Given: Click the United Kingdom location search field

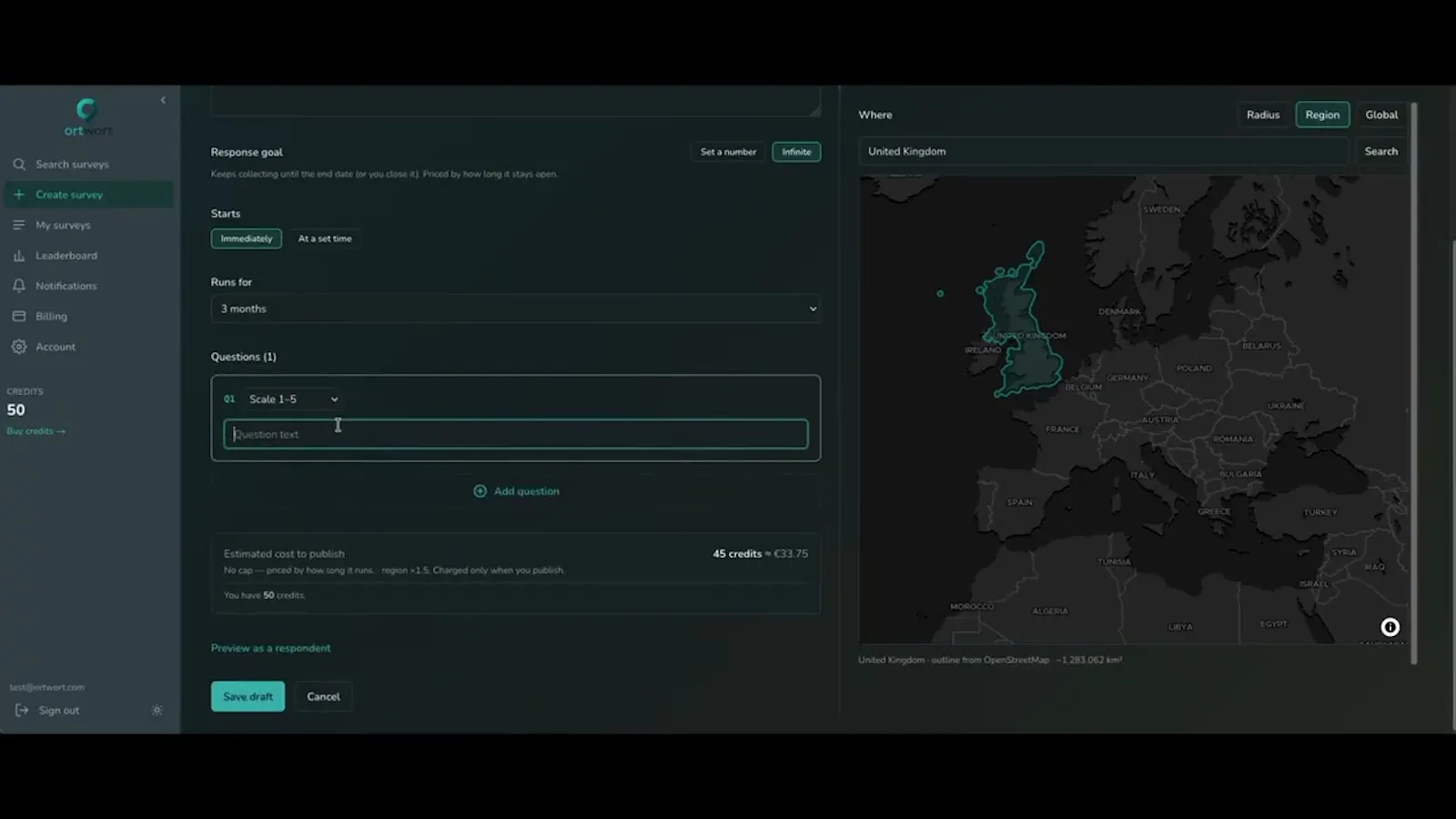Looking at the screenshot, I should coord(1104,151).
